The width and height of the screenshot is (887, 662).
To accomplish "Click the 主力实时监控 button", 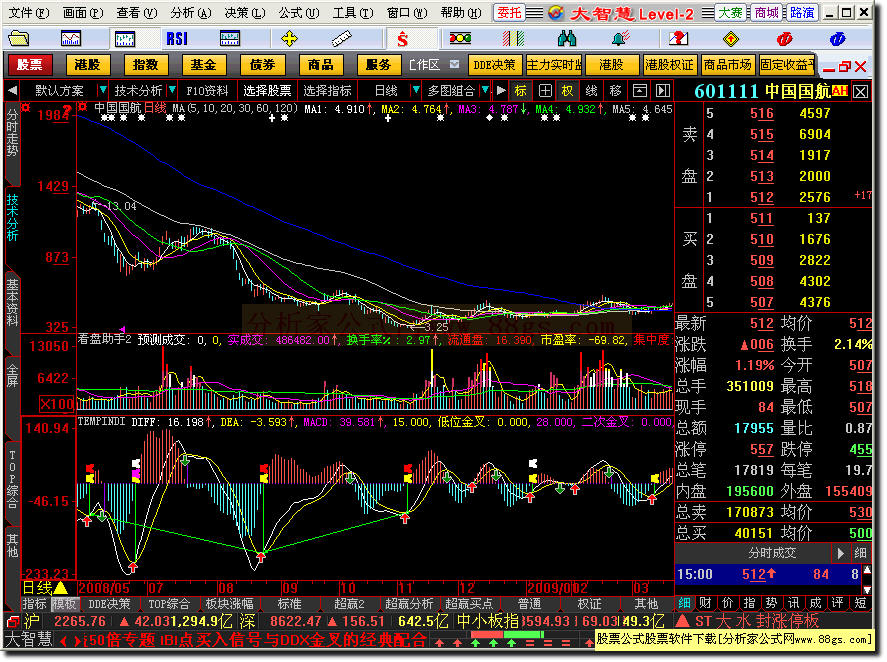I will 554,65.
